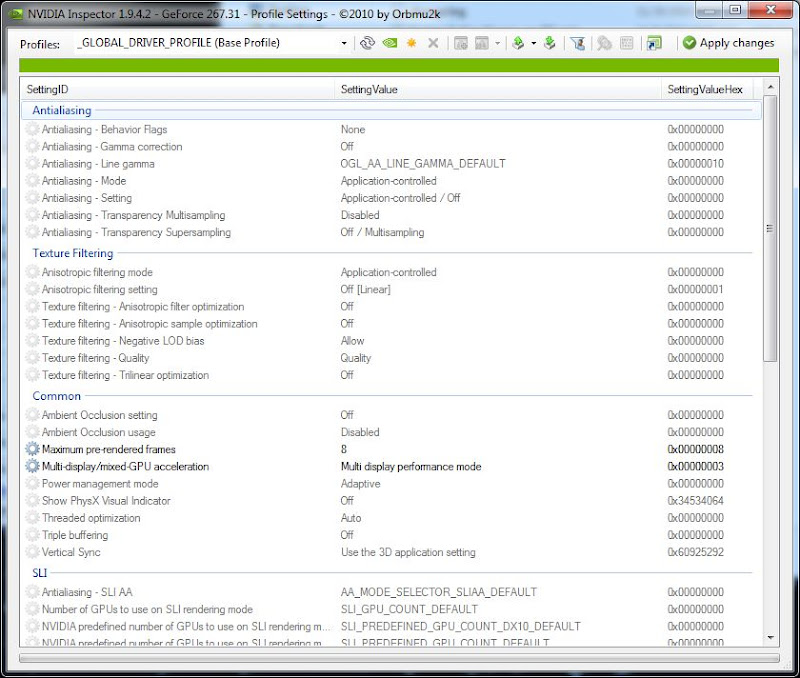Image resolution: width=800 pixels, height=678 pixels.
Task: Open the Profiles dropdown list
Action: (x=344, y=43)
